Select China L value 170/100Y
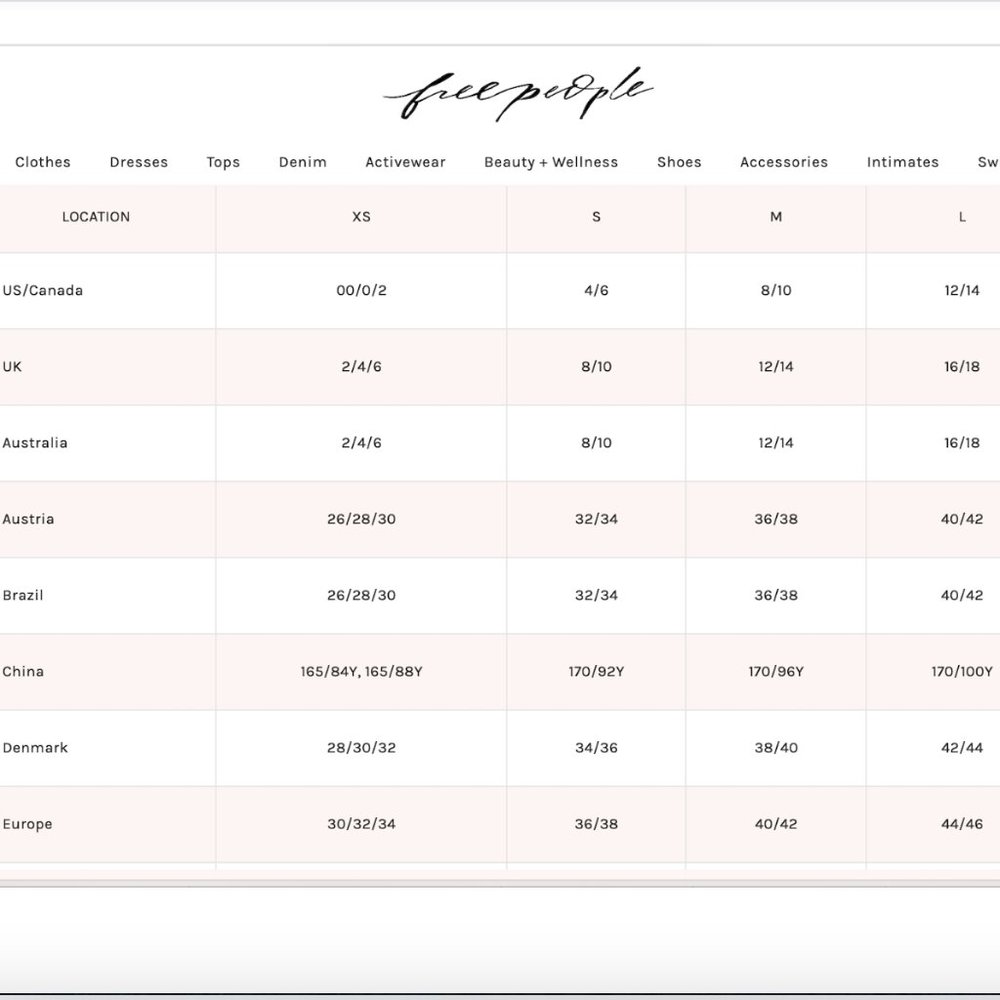1000x1000 pixels. (x=962, y=672)
